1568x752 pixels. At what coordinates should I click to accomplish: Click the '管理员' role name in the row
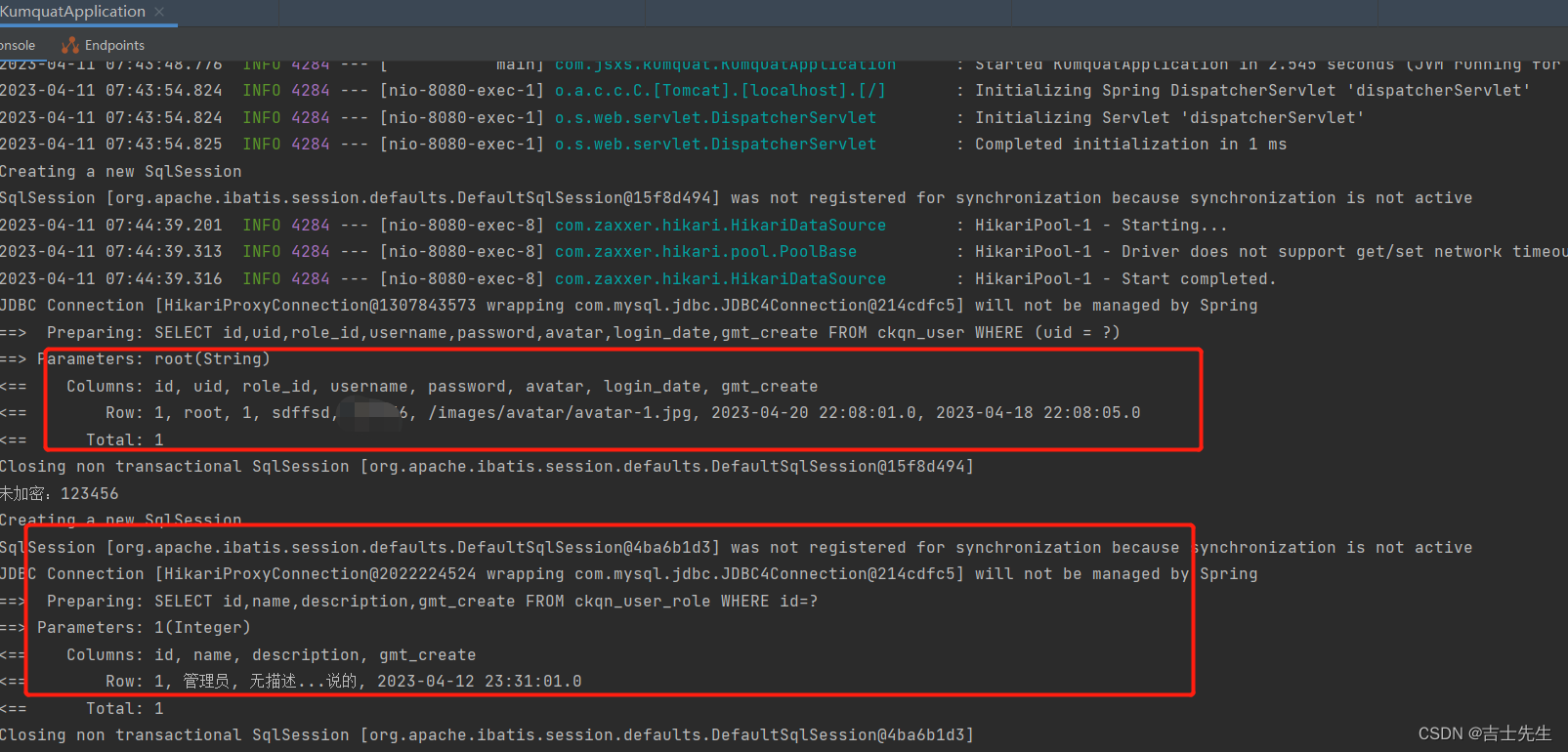pyautogui.click(x=206, y=681)
